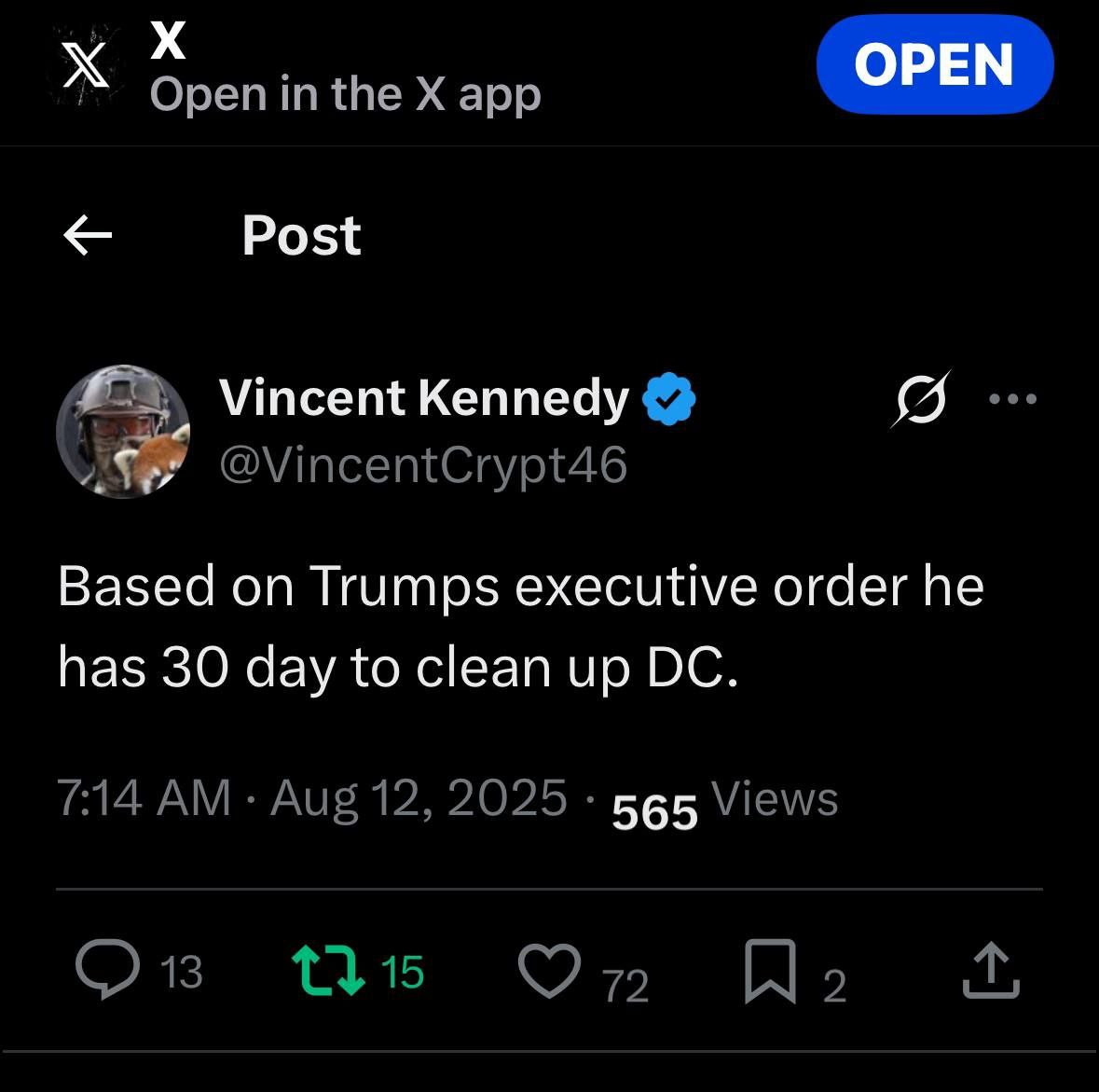Open the three-dot more options menu
Image resolution: width=1099 pixels, height=1092 pixels.
tap(1011, 400)
